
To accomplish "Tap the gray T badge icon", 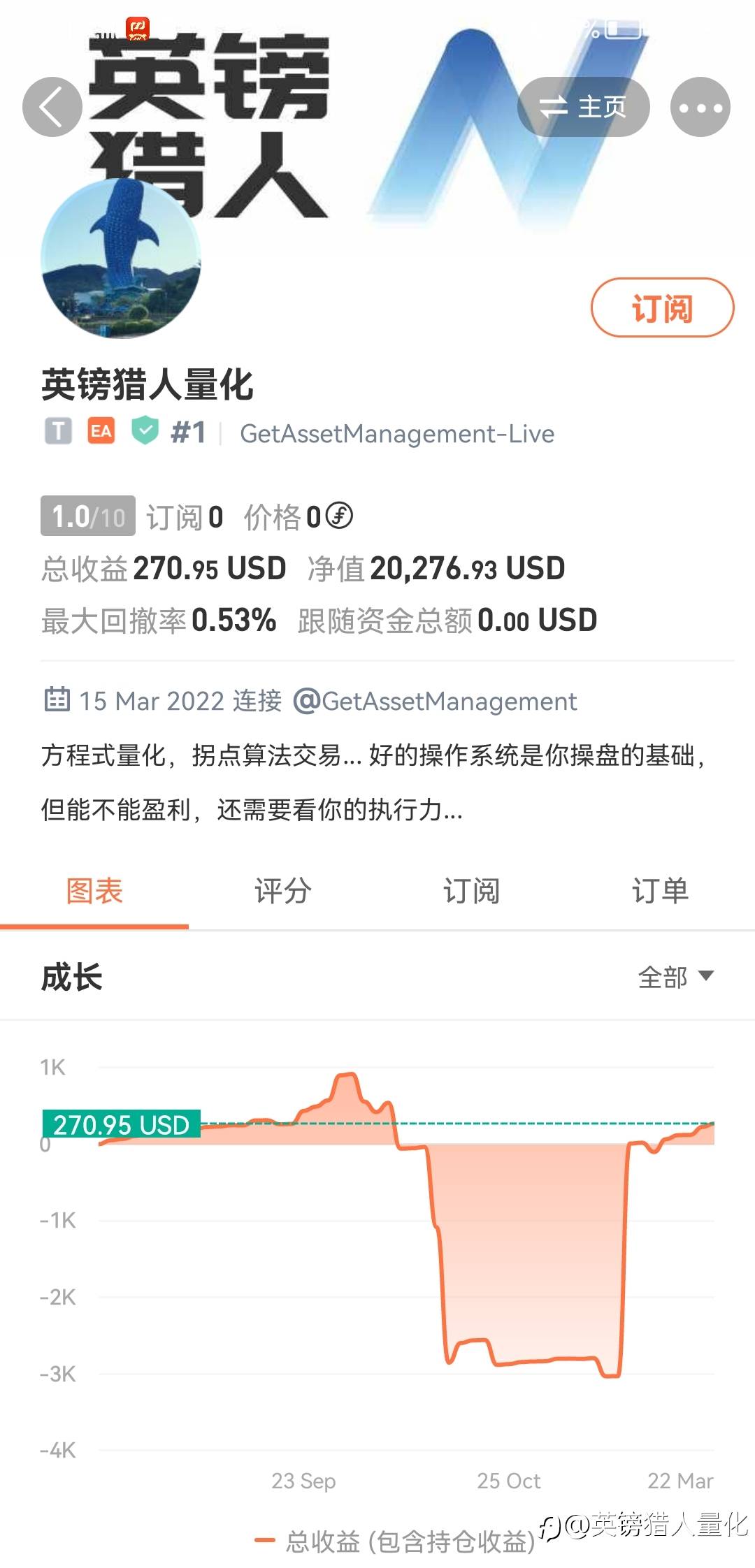I will click(59, 432).
